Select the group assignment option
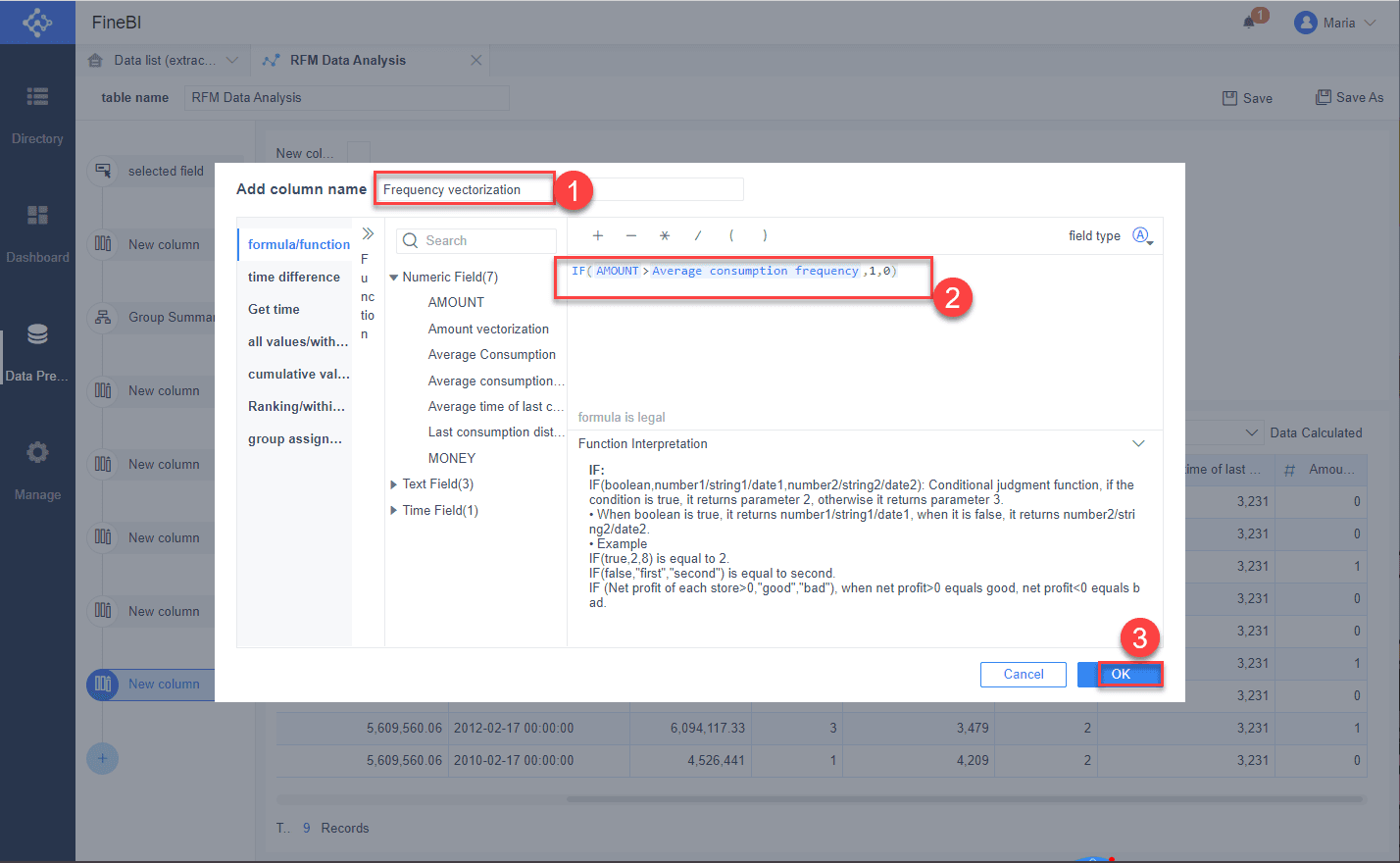 tap(294, 438)
